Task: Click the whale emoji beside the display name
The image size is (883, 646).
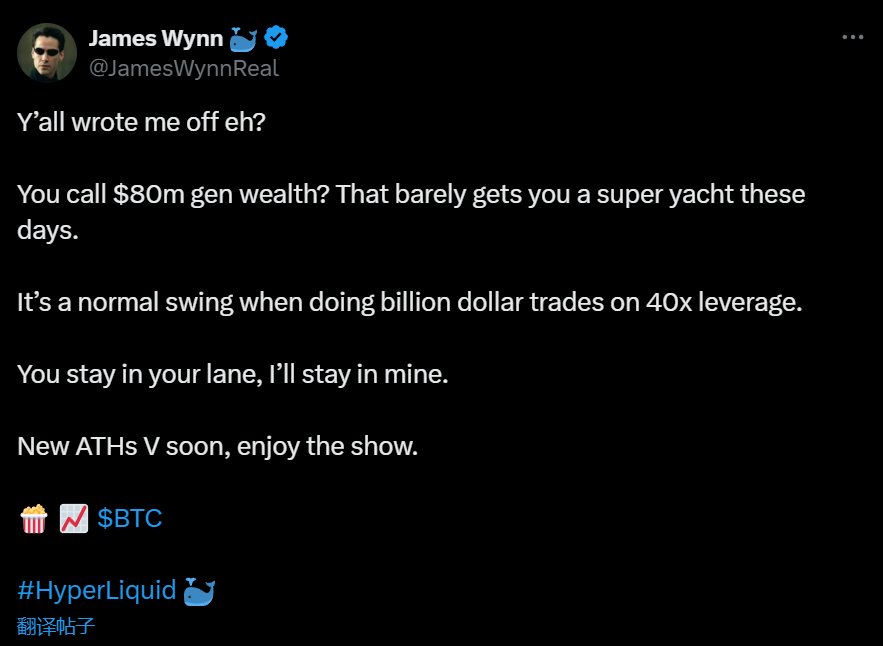Action: (240, 36)
